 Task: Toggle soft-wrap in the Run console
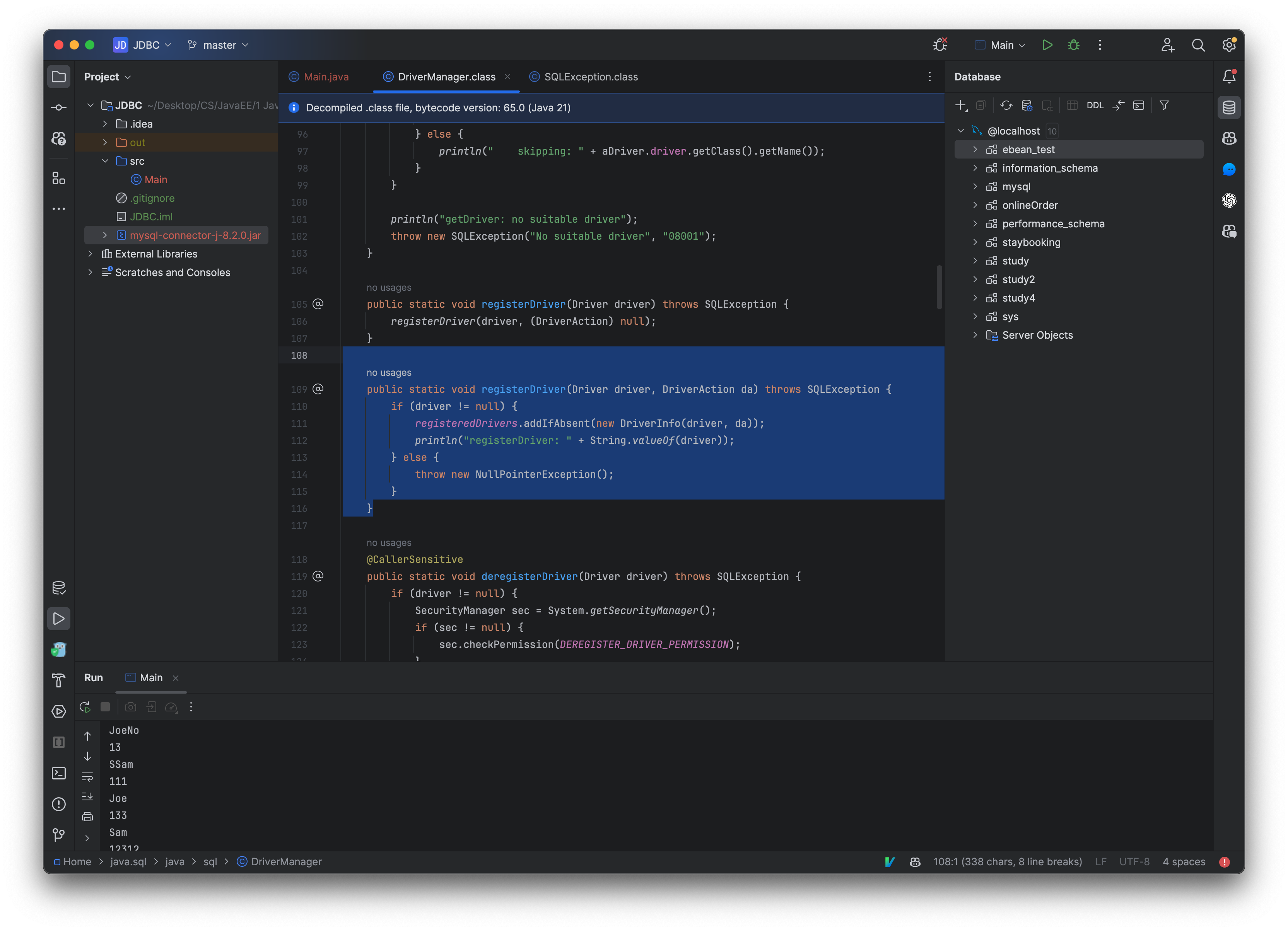[88, 777]
